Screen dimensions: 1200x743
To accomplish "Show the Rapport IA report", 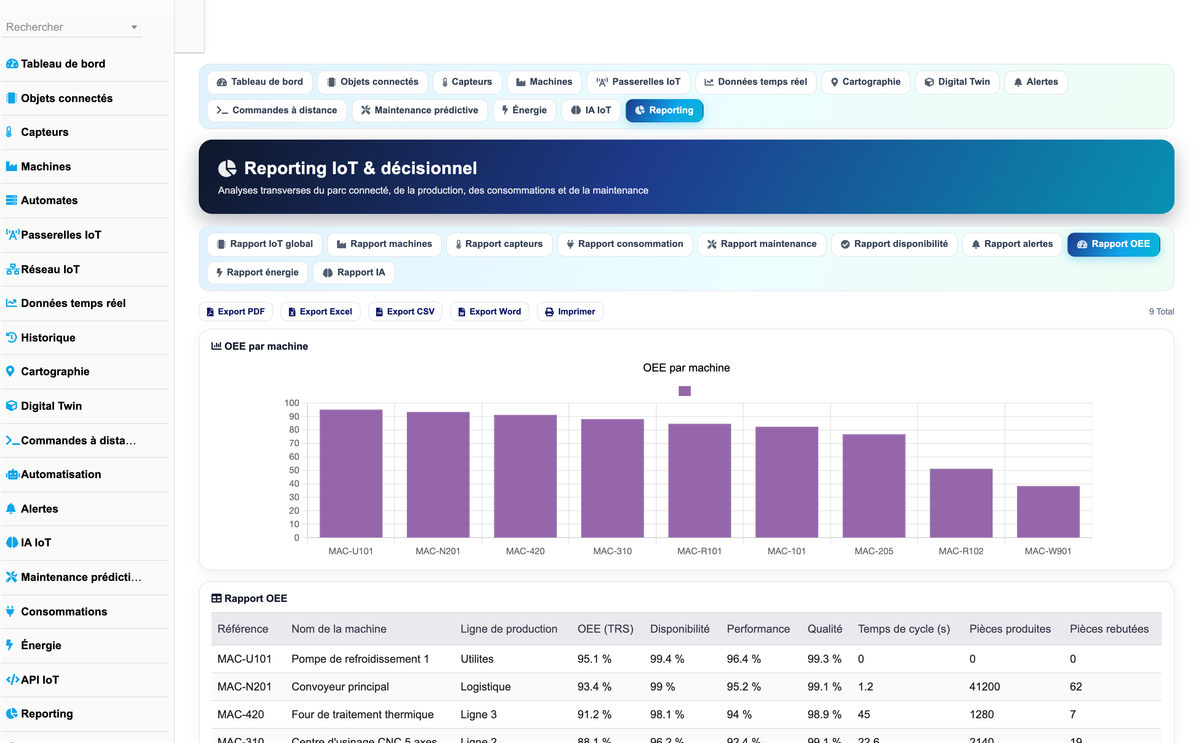I will point(354,272).
